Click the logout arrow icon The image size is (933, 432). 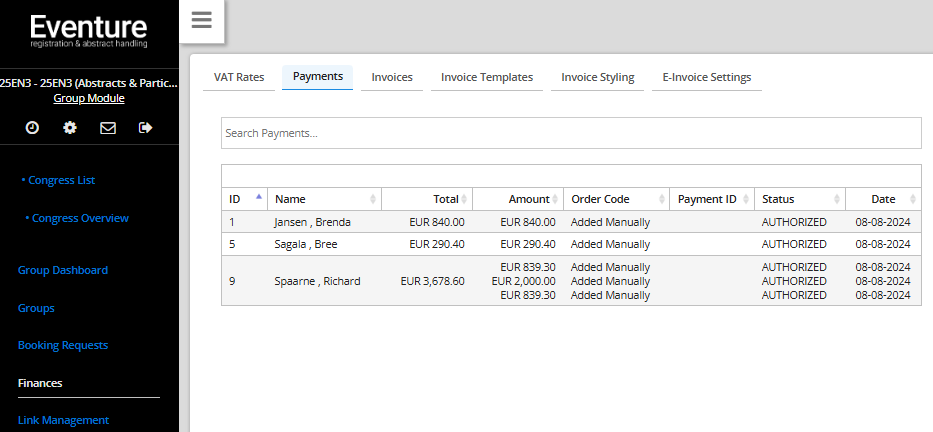click(x=146, y=127)
